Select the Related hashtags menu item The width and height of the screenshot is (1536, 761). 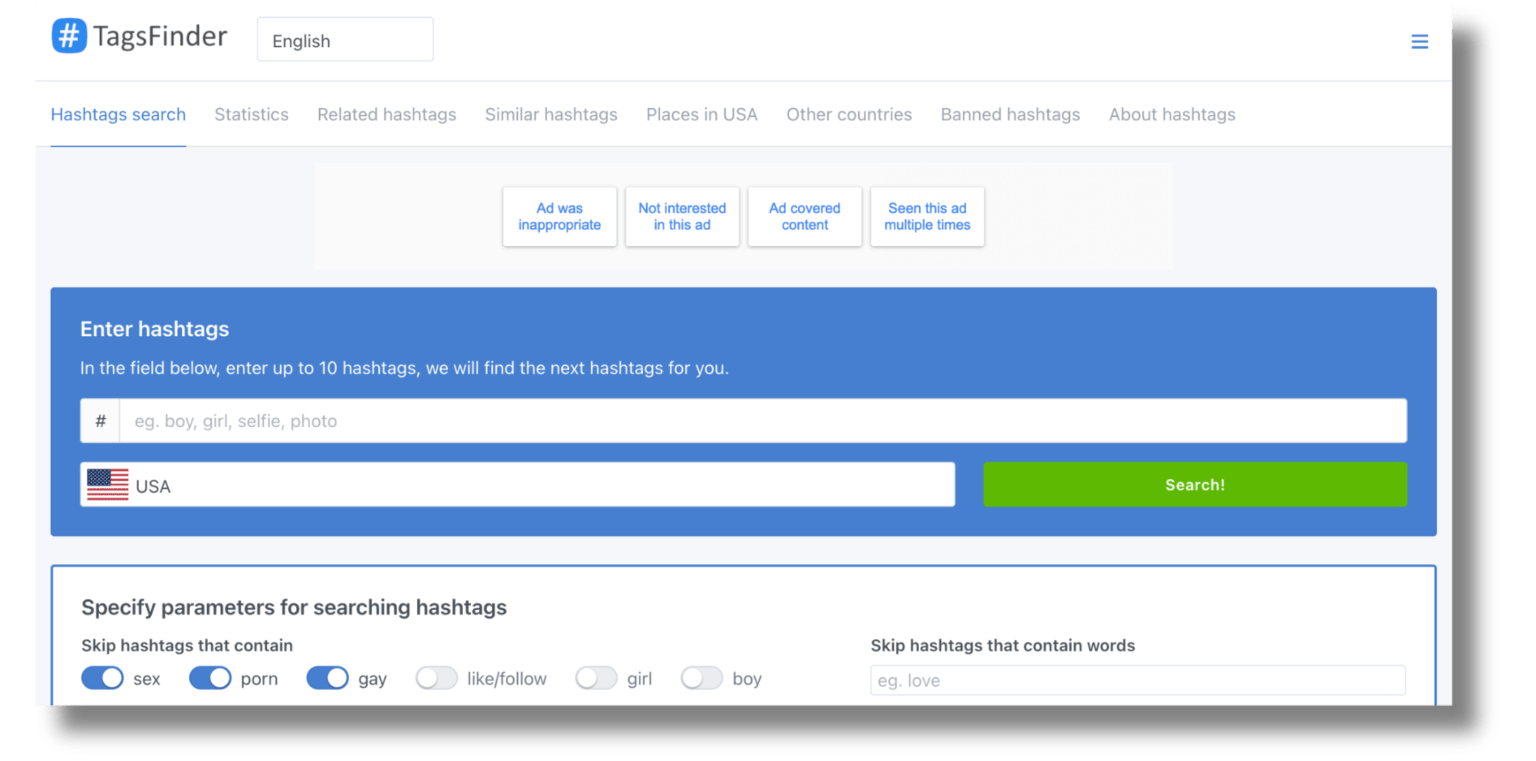click(386, 114)
